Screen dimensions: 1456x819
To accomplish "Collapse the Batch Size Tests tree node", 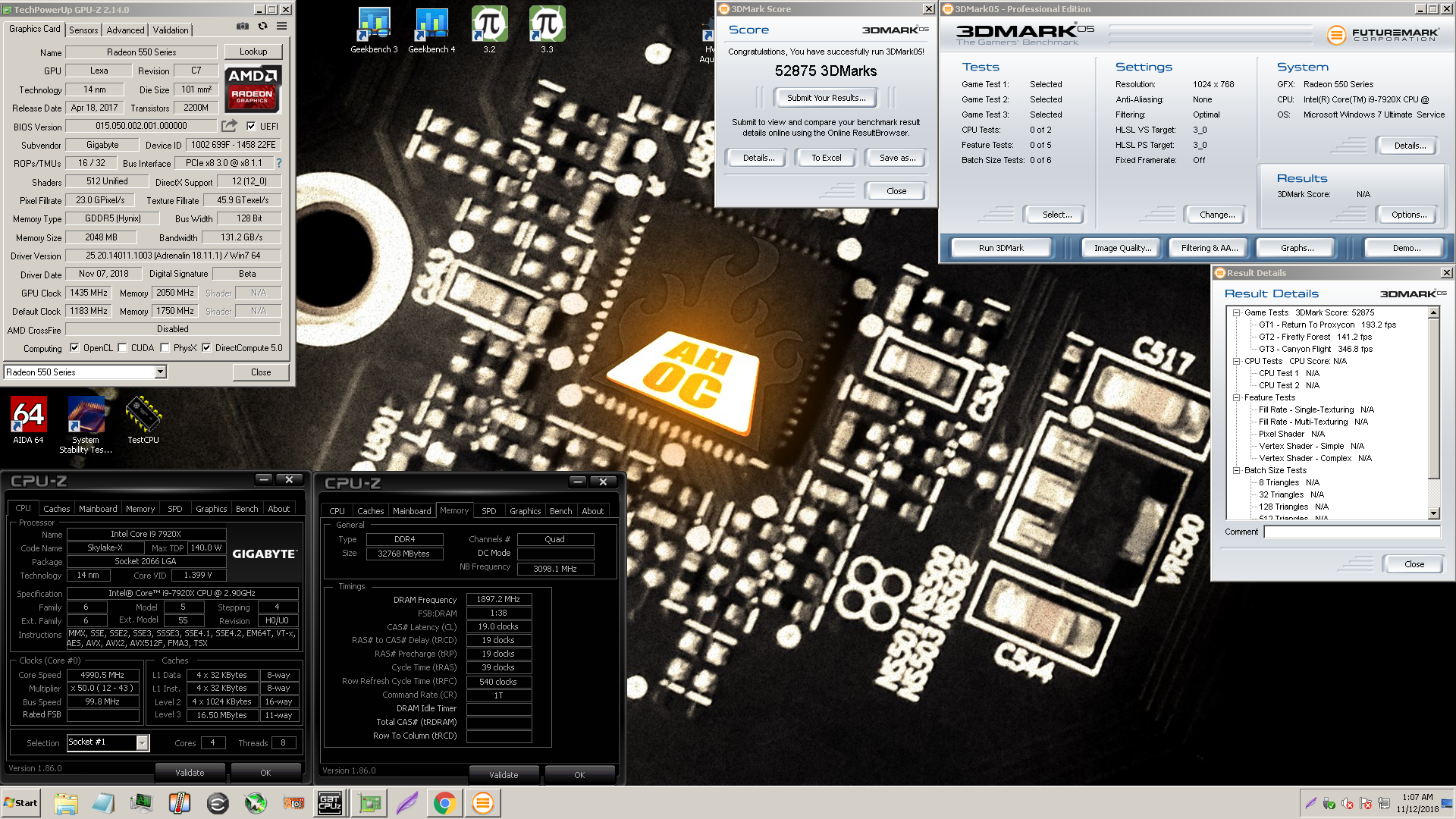I will [1237, 470].
